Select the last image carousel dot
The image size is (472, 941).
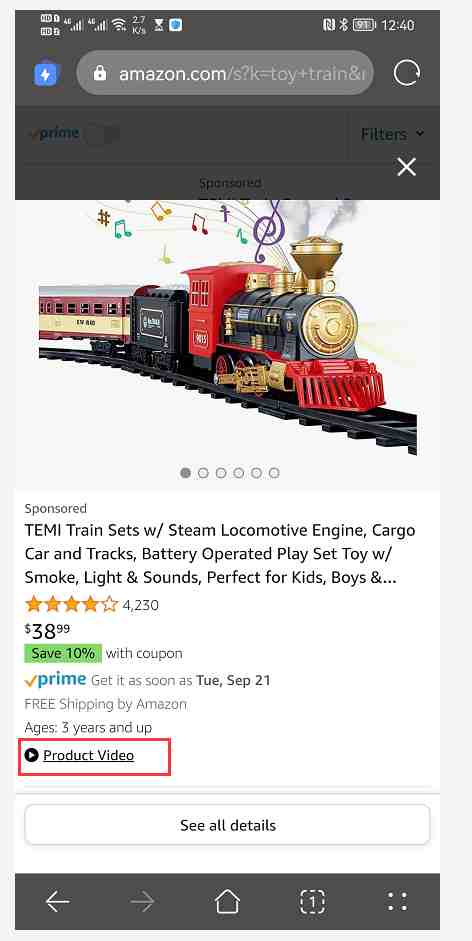pyautogui.click(x=274, y=473)
